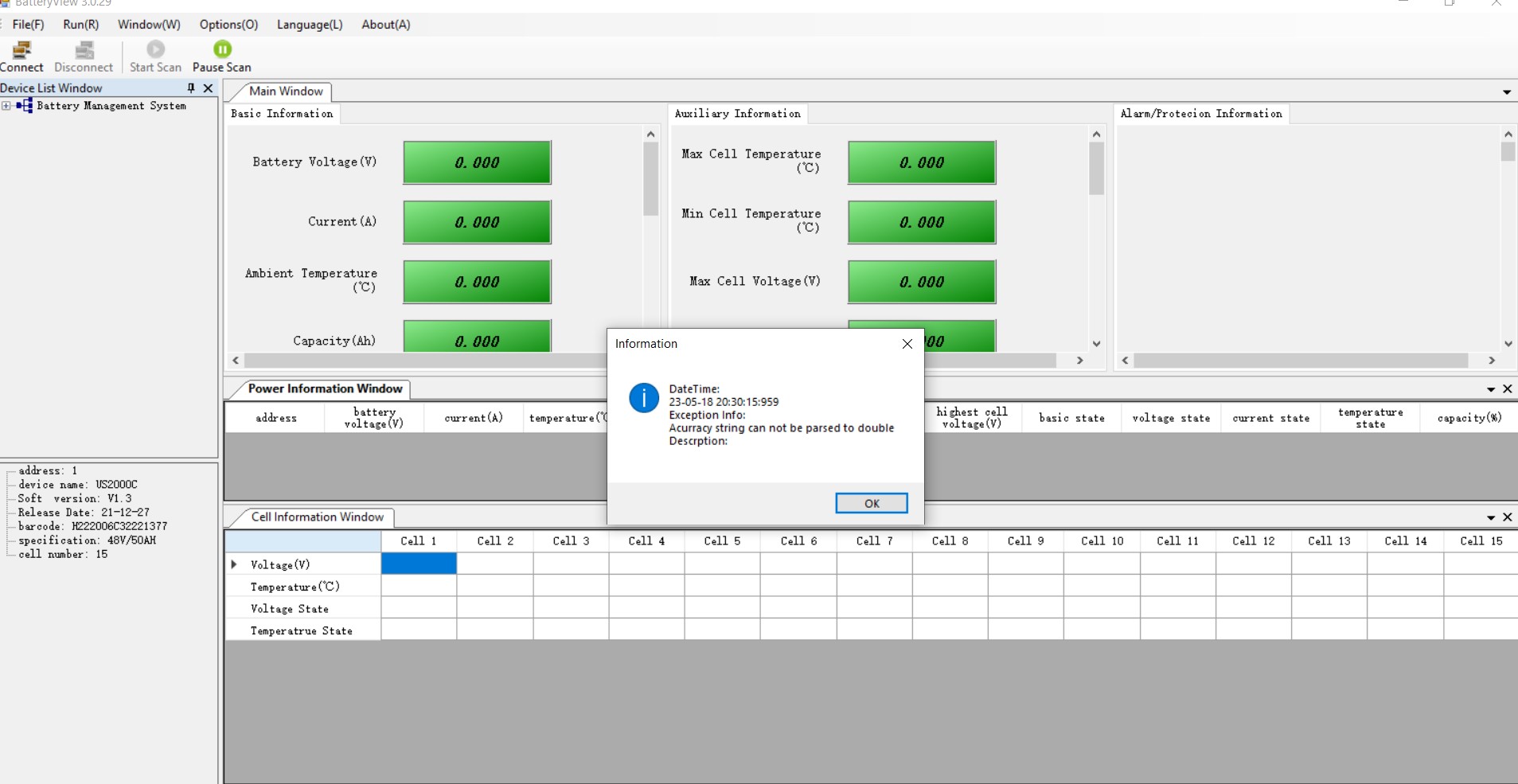The height and width of the screenshot is (784, 1518).
Task: Open the File(F) menu
Action: coord(28,25)
